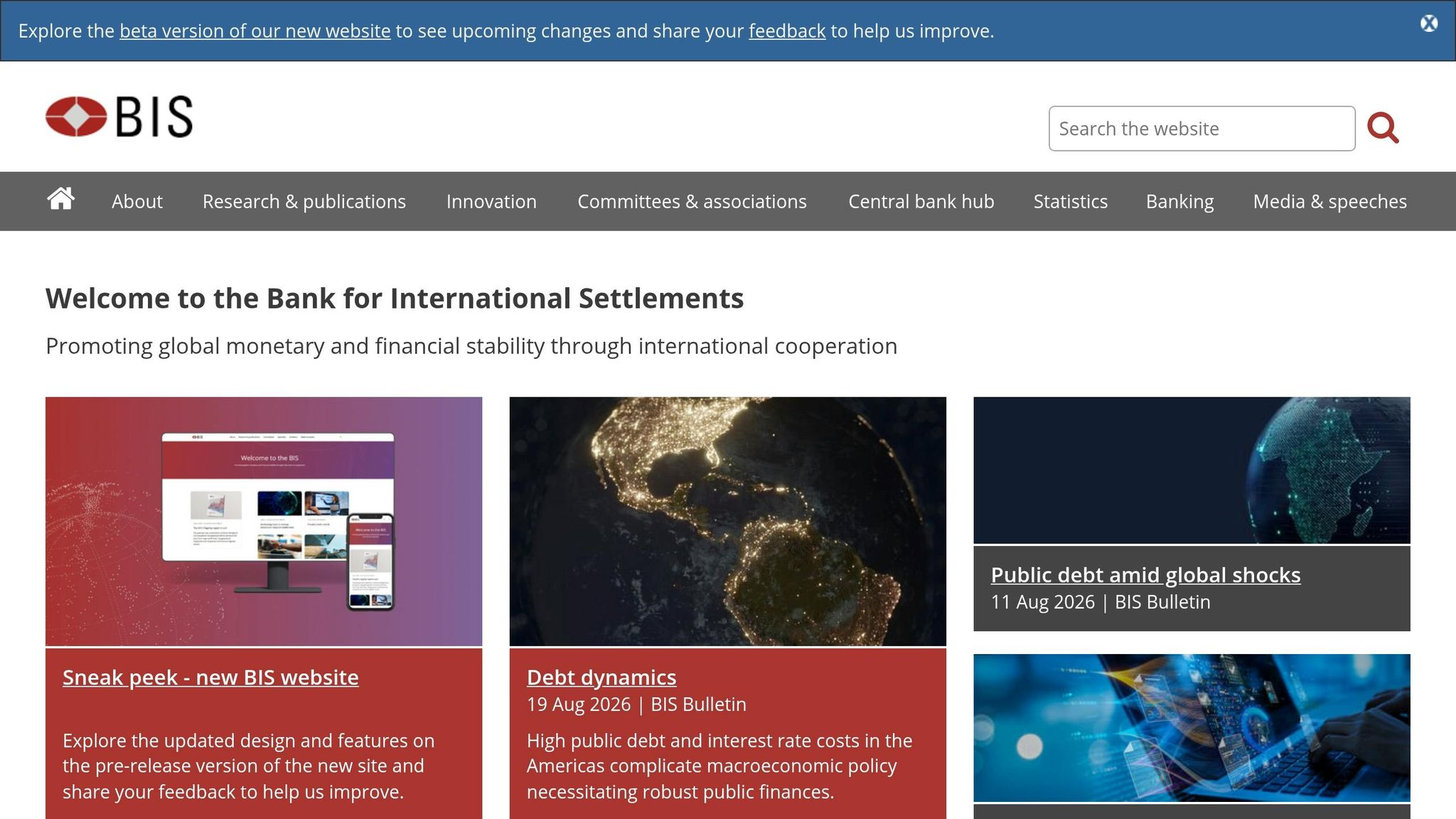Open Committees & associations menu
The height and width of the screenshot is (819, 1456).
click(692, 201)
